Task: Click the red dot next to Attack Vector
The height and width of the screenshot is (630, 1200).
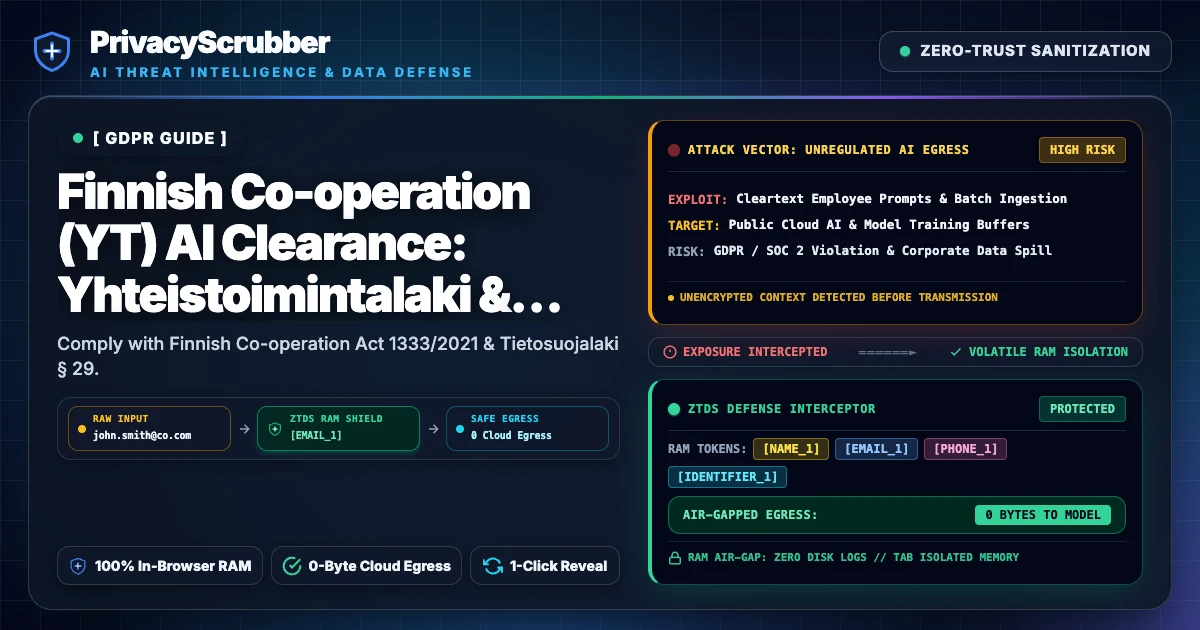Action: (674, 150)
